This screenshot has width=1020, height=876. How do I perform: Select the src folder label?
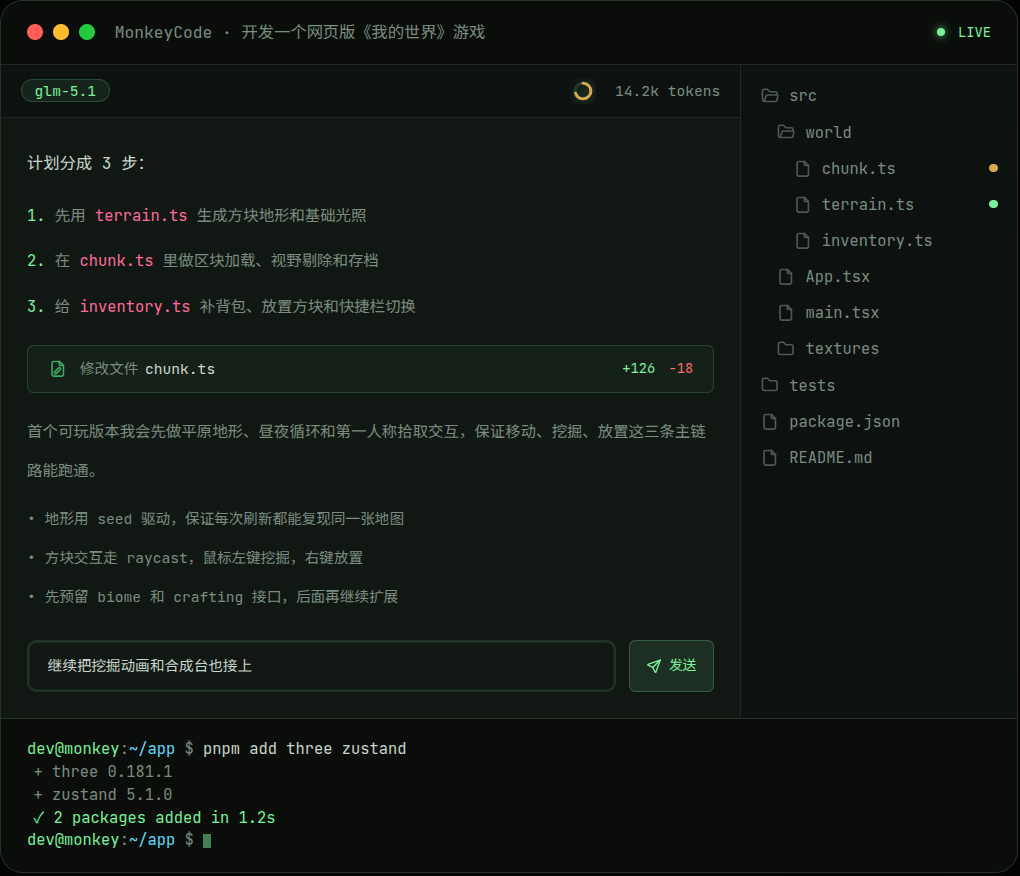803,96
